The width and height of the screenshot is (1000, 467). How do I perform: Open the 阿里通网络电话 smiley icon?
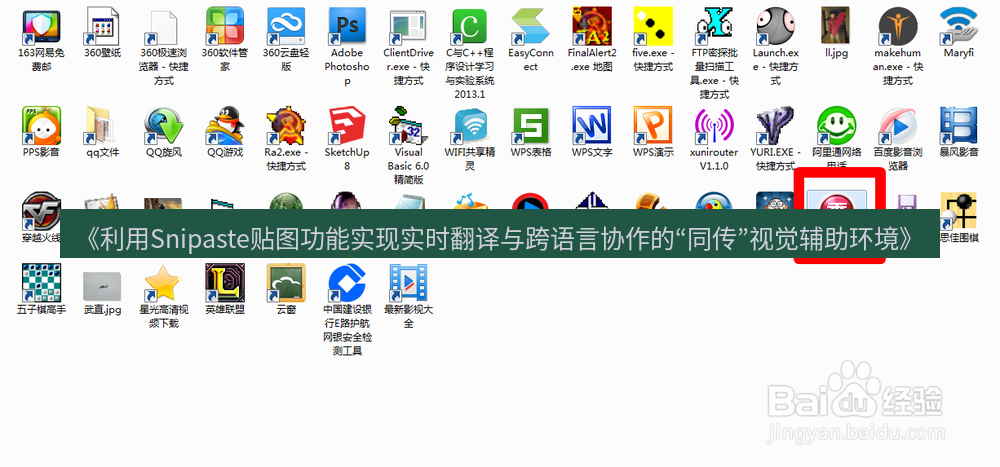coord(837,125)
